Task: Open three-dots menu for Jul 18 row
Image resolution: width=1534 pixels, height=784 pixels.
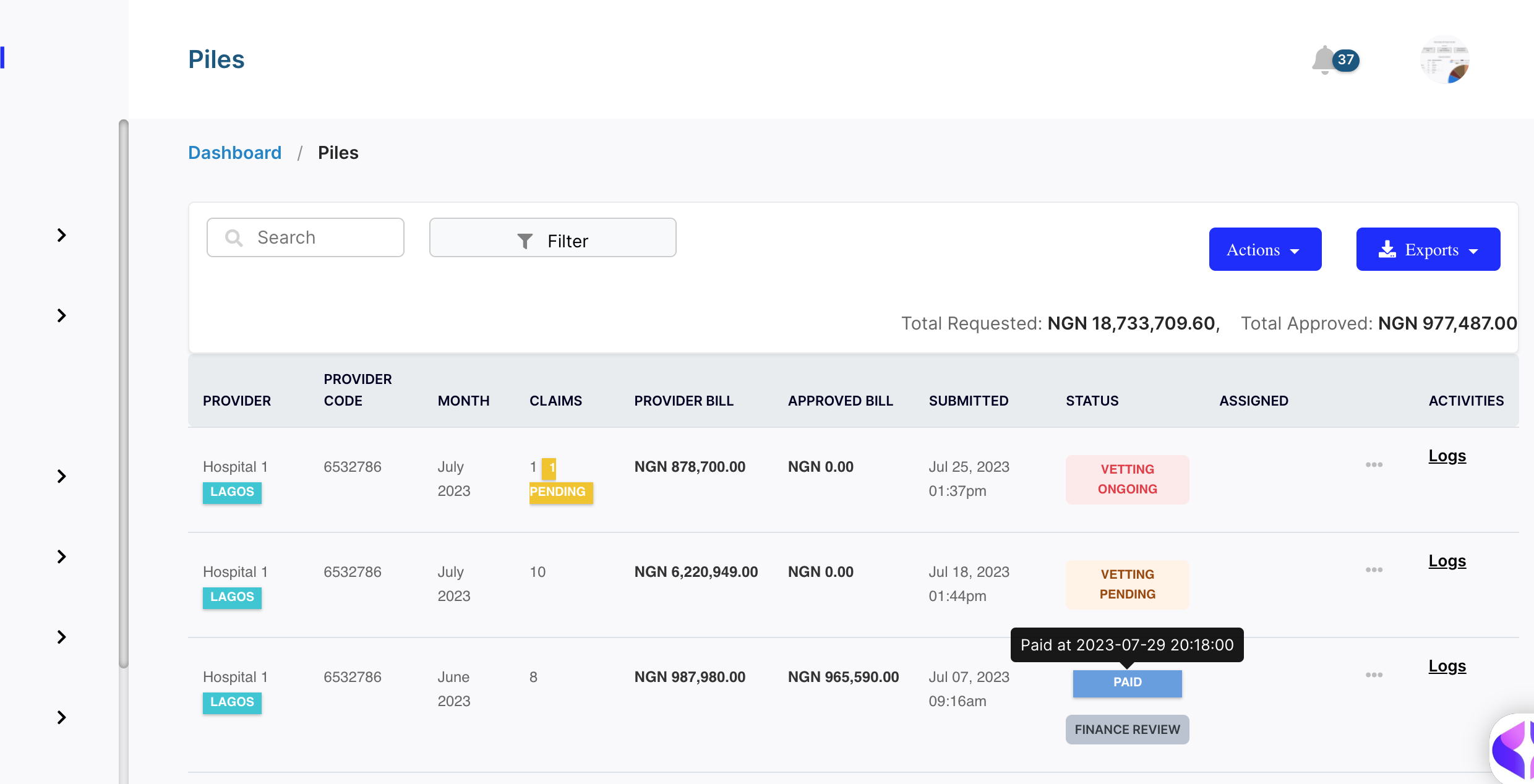Action: pos(1374,570)
